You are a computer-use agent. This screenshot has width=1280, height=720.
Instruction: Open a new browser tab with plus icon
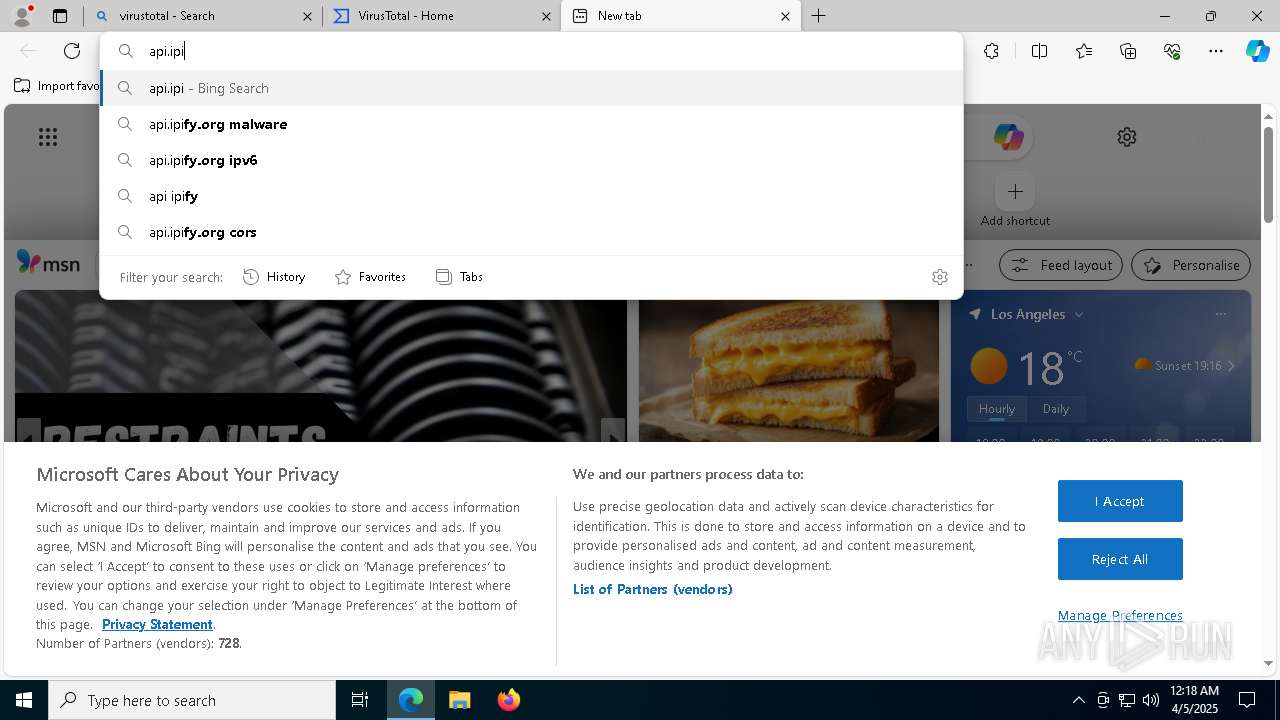[x=818, y=16]
